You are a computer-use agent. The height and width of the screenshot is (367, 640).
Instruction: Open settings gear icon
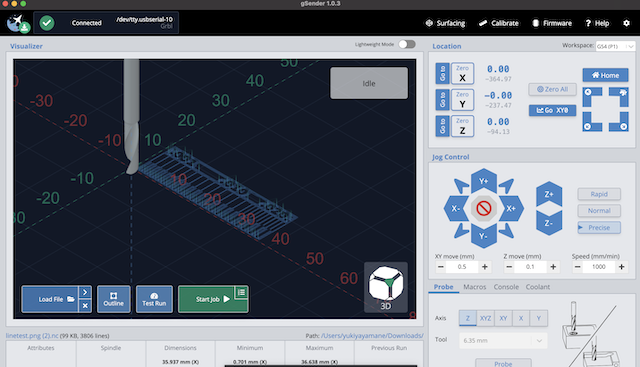pyautogui.click(x=627, y=23)
